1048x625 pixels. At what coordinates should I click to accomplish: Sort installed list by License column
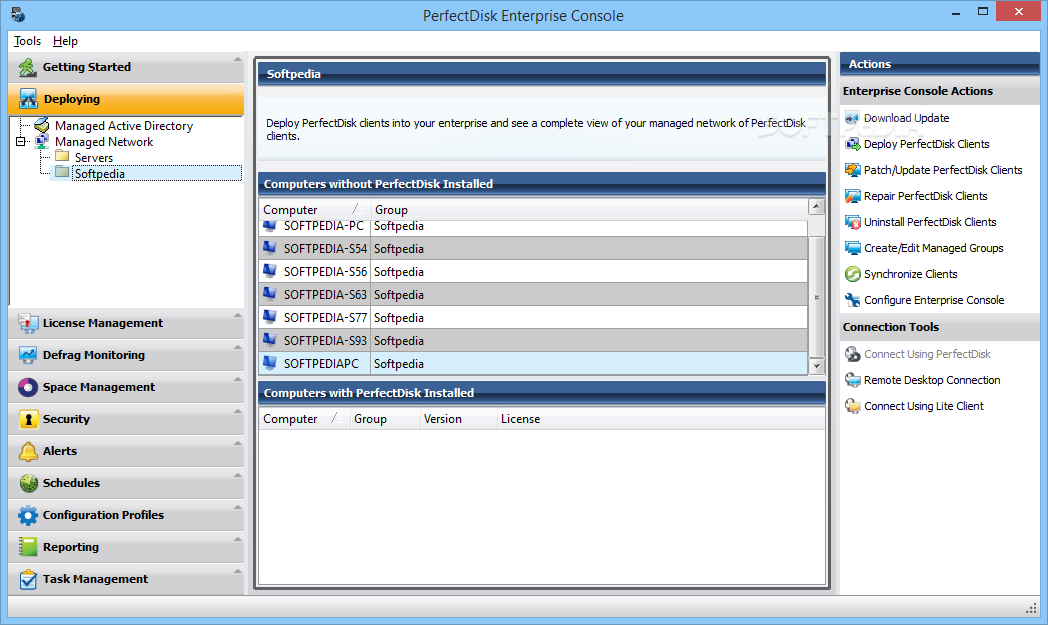click(660, 419)
